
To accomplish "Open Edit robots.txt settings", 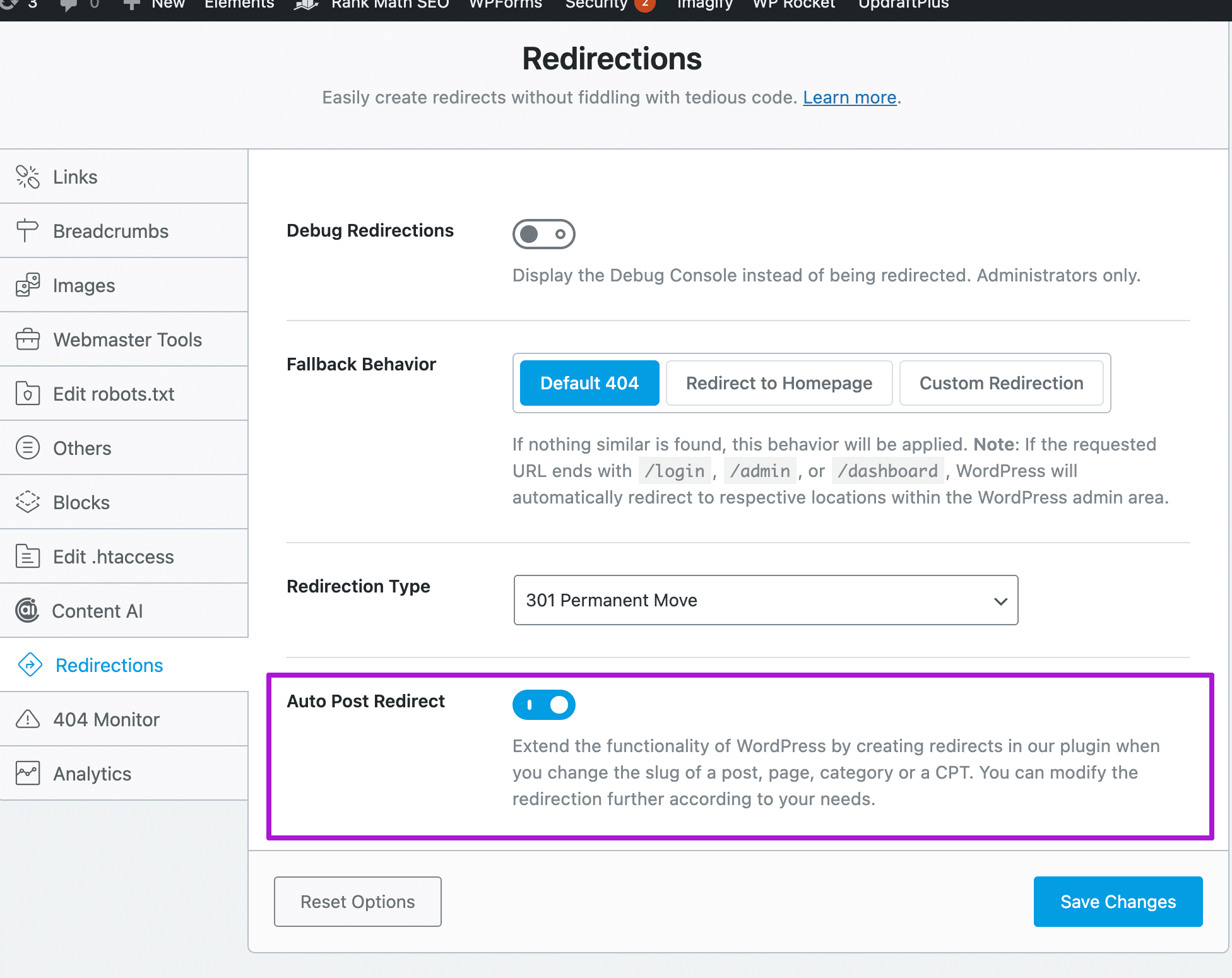I will [x=28, y=393].
